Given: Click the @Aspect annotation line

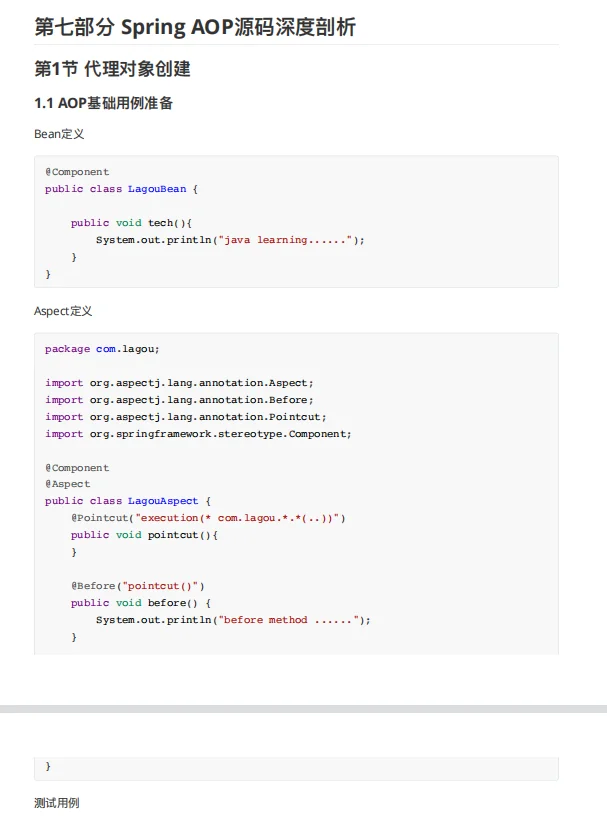Looking at the screenshot, I should 68,484.
